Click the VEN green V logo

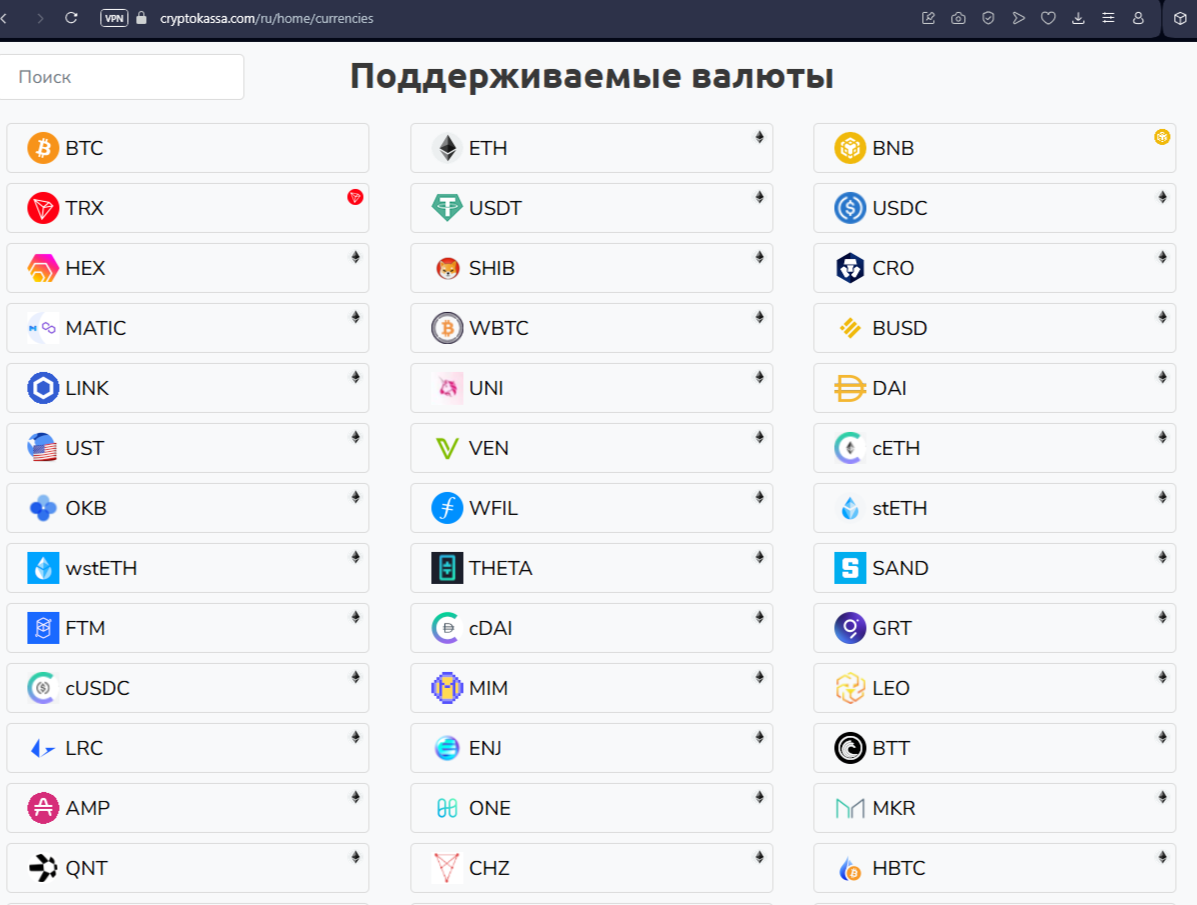pyautogui.click(x=447, y=448)
